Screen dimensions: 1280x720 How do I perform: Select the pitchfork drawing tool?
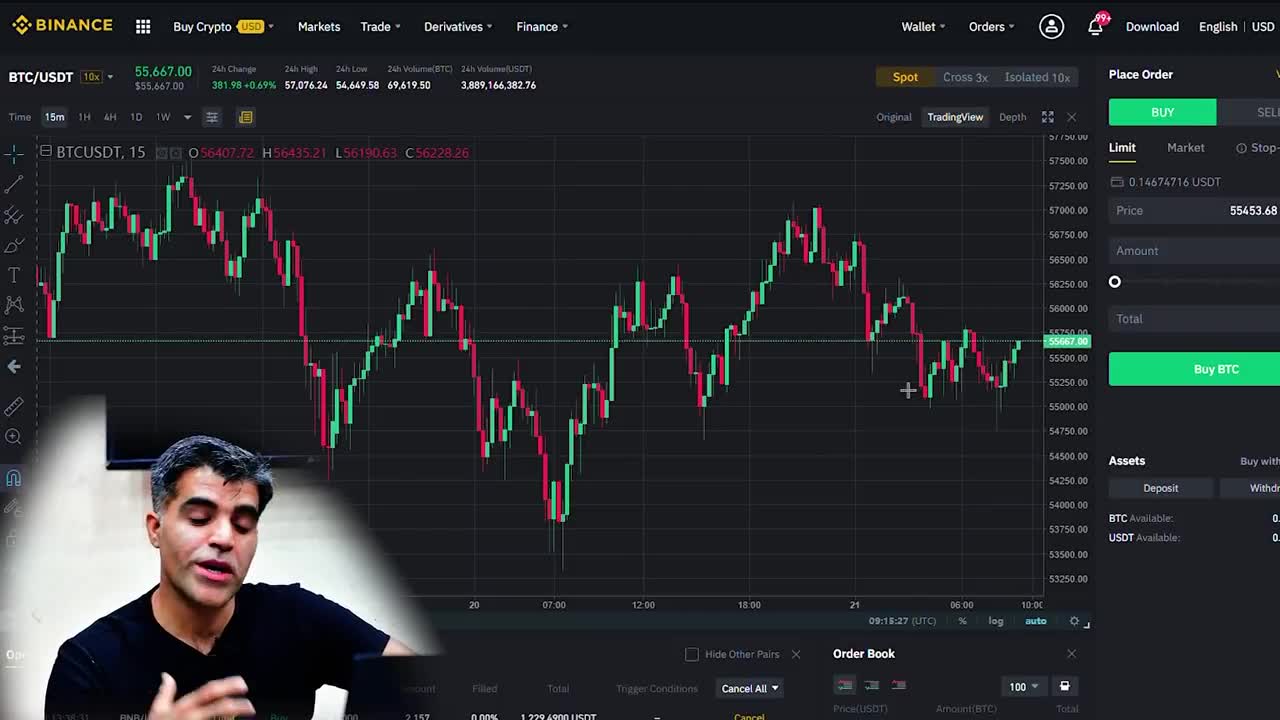click(14, 215)
